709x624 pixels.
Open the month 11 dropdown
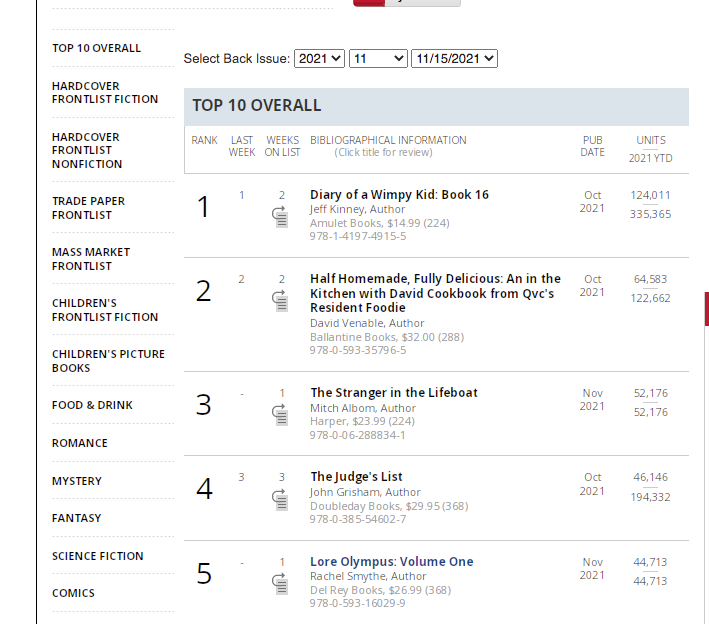(x=378, y=59)
